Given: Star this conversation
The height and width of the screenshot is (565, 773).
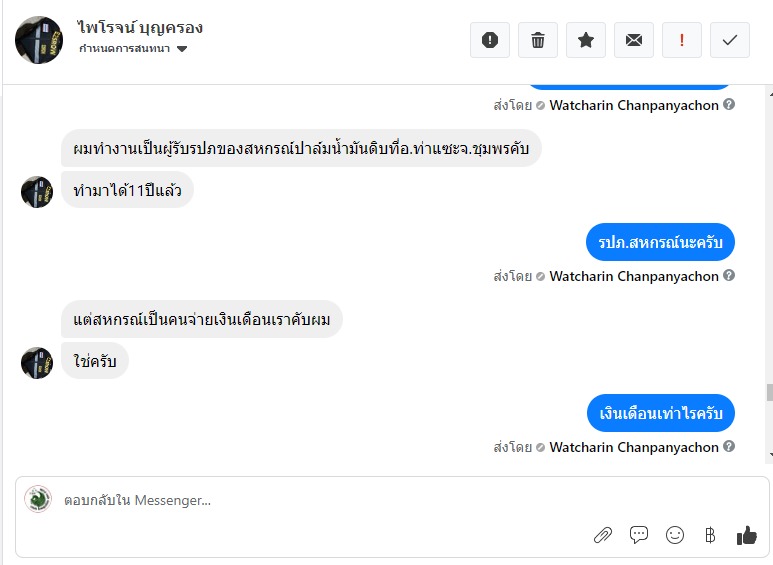Looking at the screenshot, I should pyautogui.click(x=586, y=40).
